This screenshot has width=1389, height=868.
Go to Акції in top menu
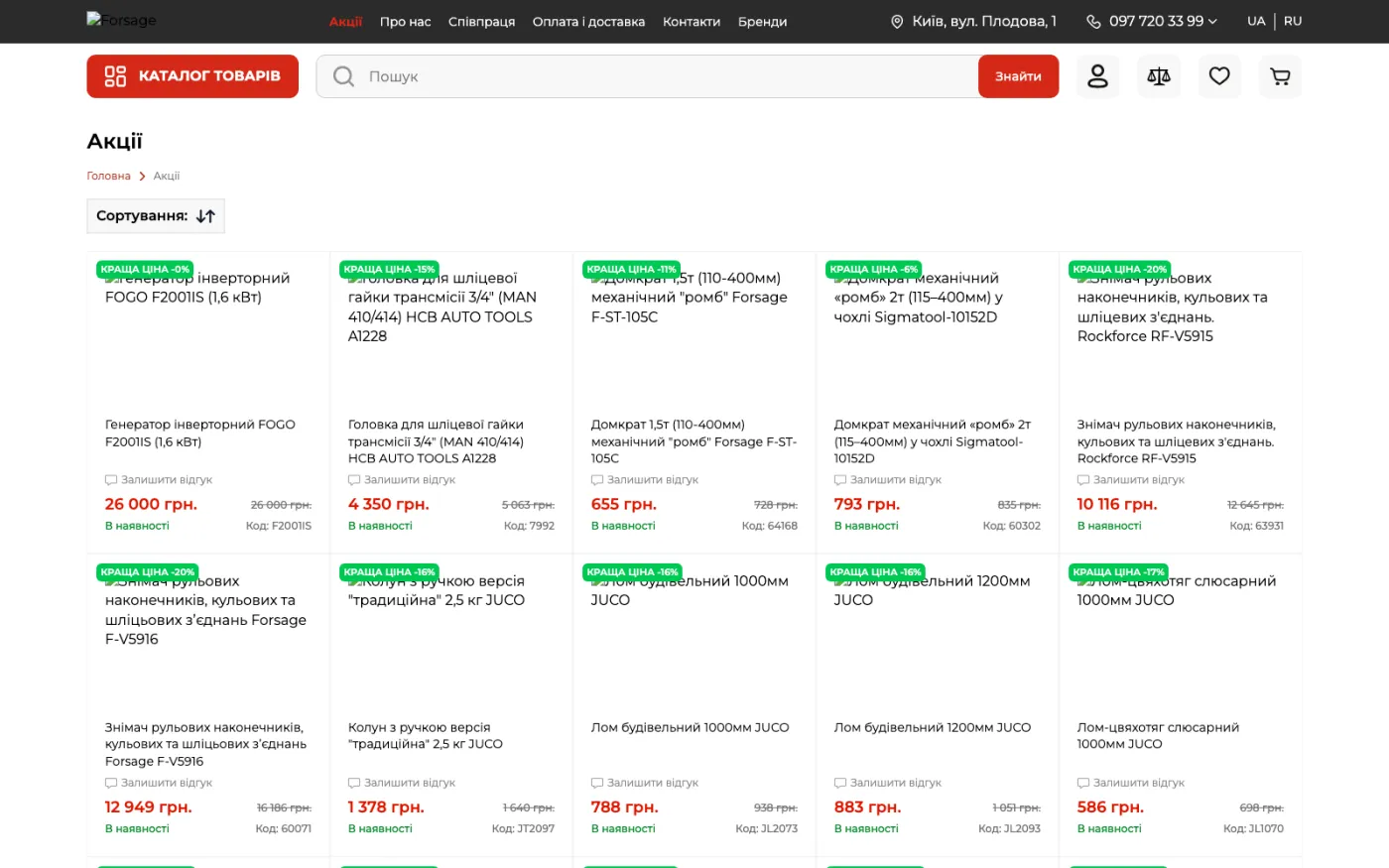point(345,22)
